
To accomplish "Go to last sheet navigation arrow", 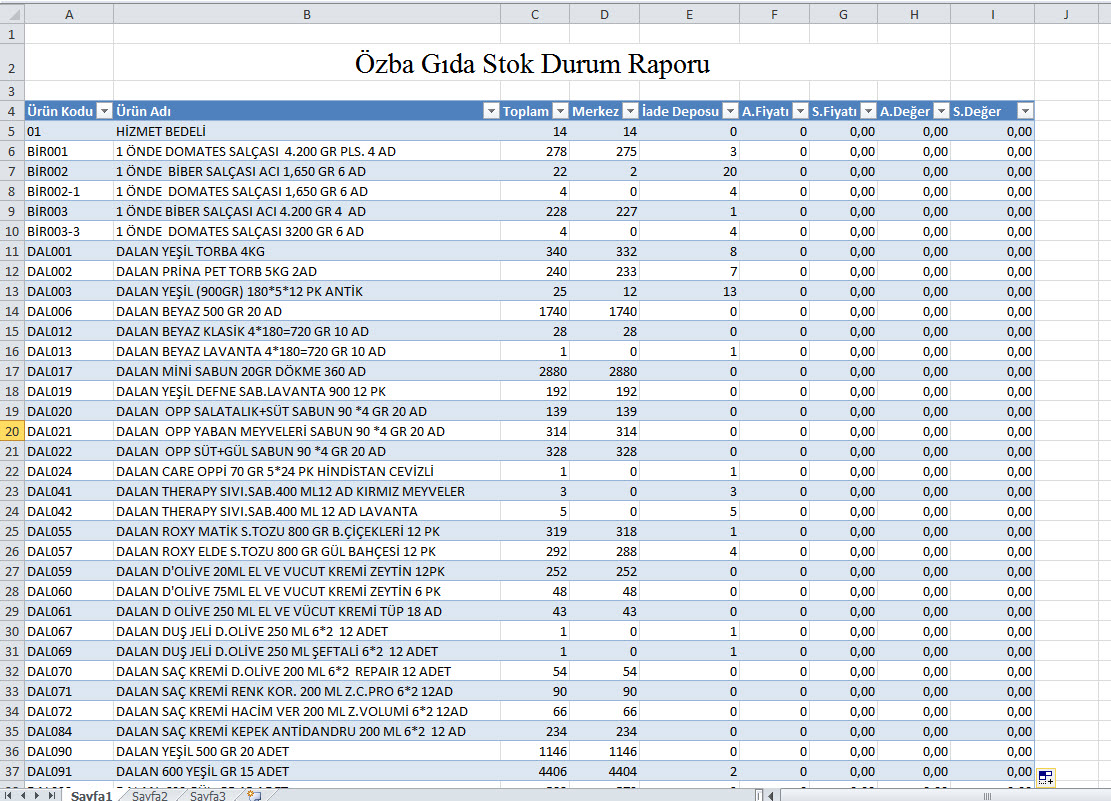I will tap(51, 795).
